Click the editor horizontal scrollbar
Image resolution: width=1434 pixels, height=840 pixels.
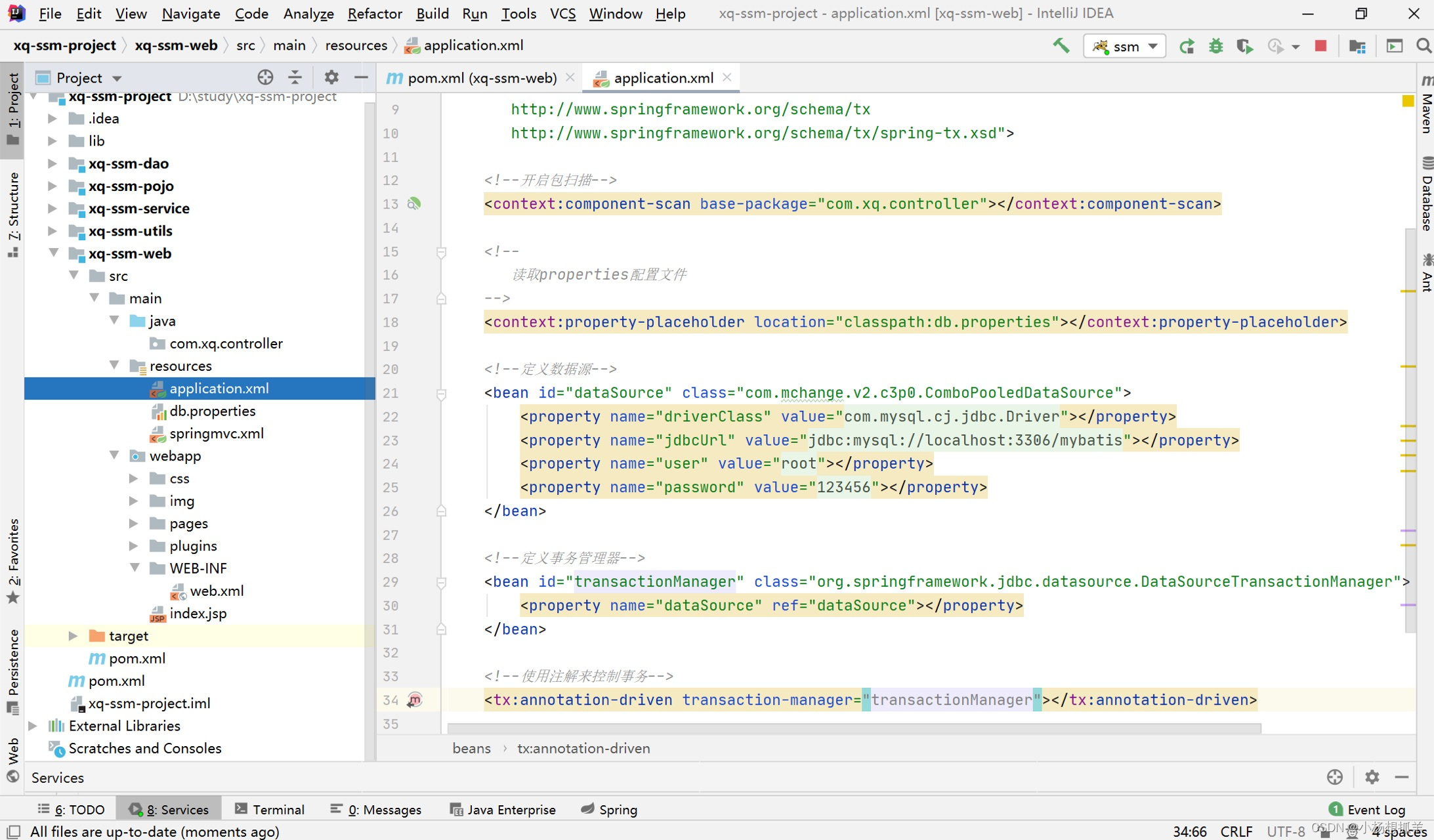853,728
